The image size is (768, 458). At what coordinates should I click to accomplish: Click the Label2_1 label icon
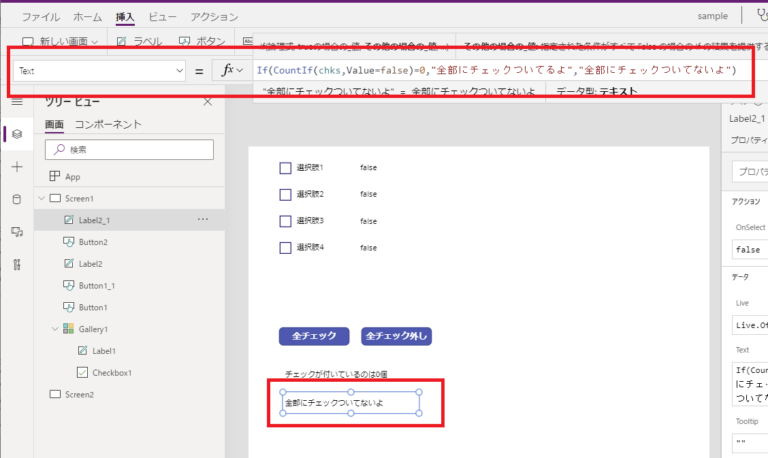[69, 220]
